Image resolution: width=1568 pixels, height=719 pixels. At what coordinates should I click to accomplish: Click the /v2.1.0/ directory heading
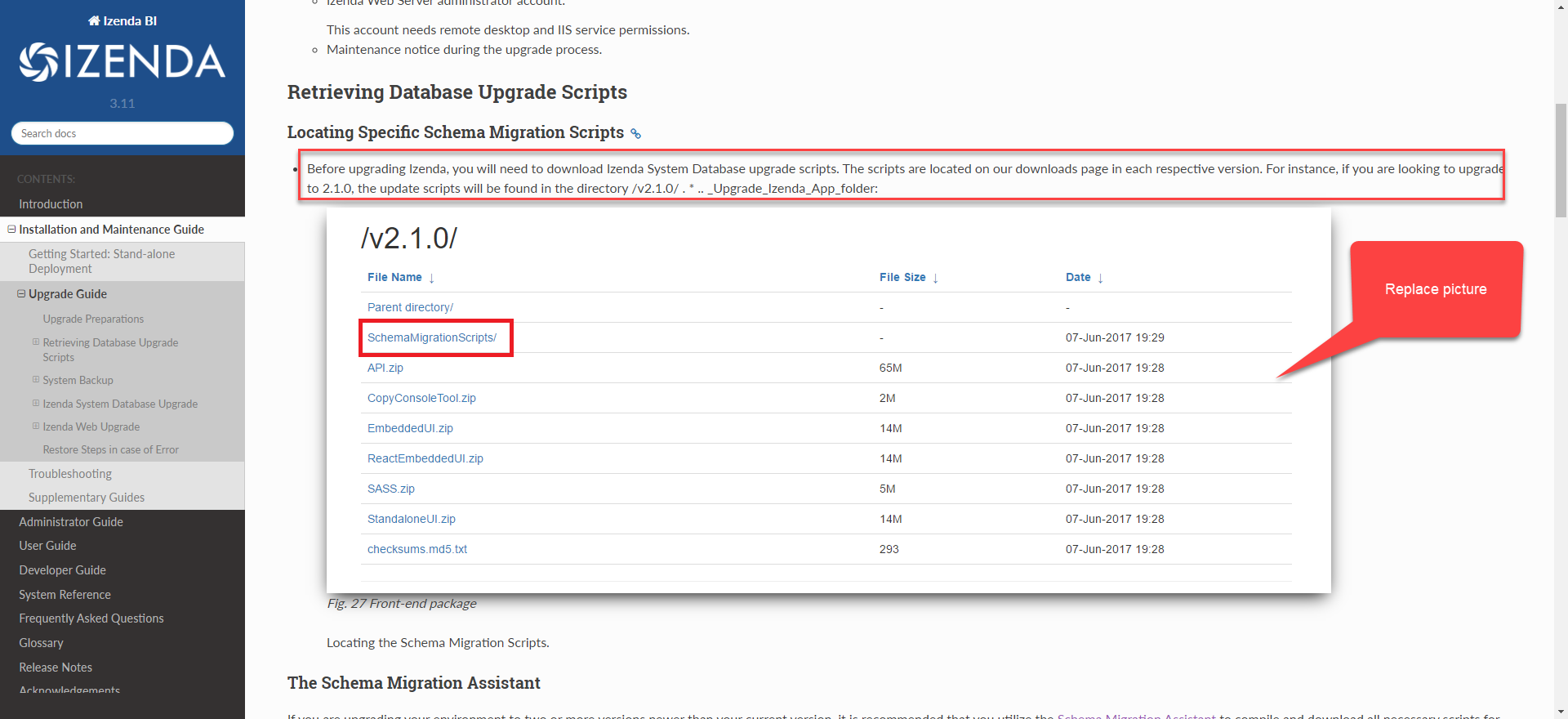coord(409,239)
